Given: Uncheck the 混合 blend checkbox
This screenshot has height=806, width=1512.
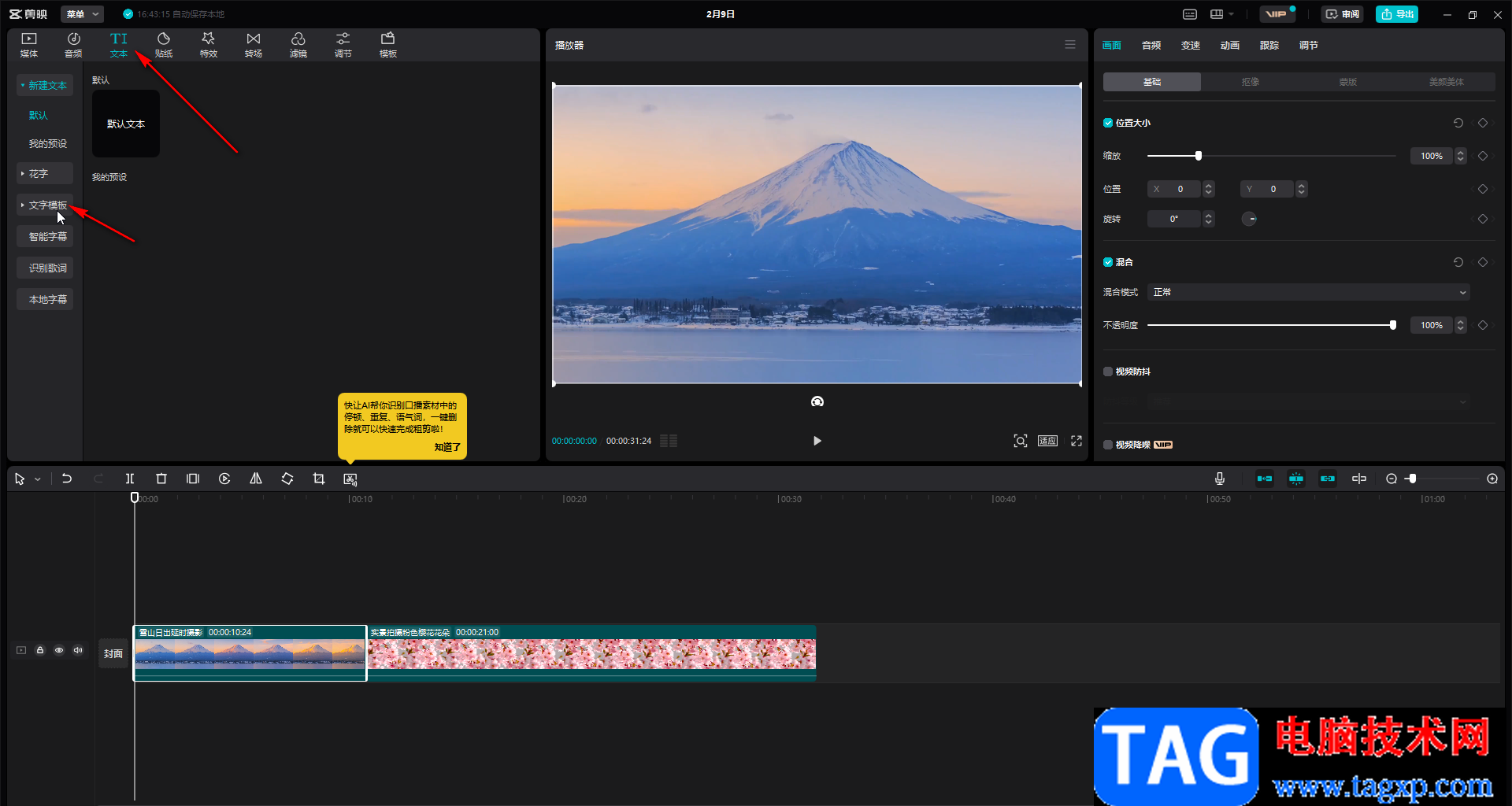Looking at the screenshot, I should [1108, 262].
